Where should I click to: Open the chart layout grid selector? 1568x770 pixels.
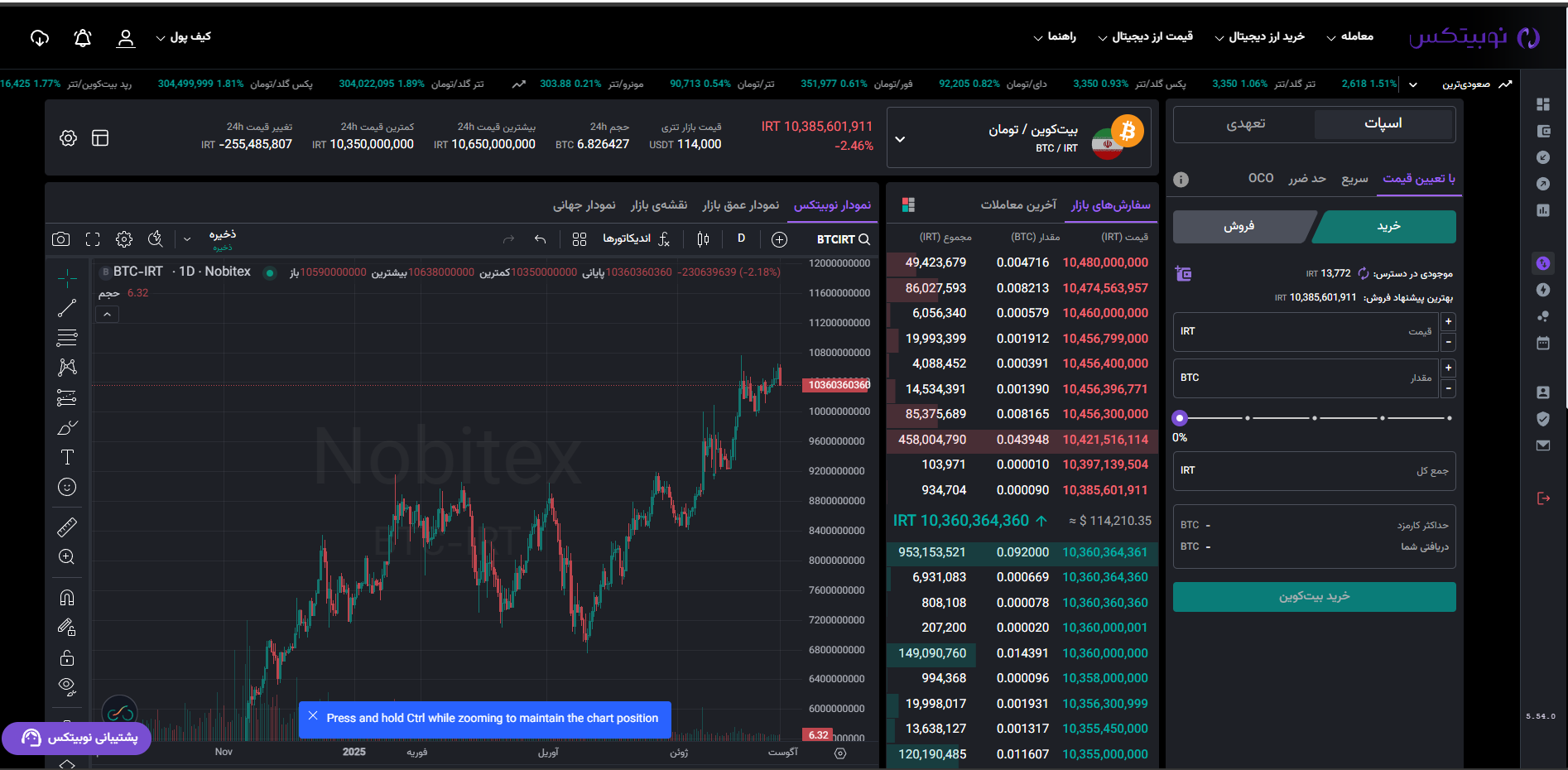coord(580,239)
